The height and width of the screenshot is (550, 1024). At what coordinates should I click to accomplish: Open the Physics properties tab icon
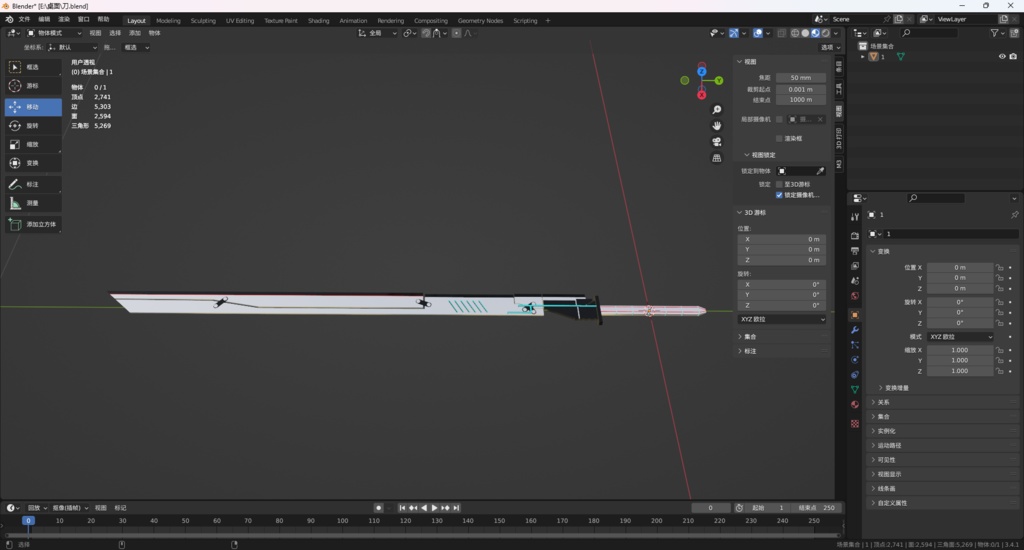coord(855,360)
